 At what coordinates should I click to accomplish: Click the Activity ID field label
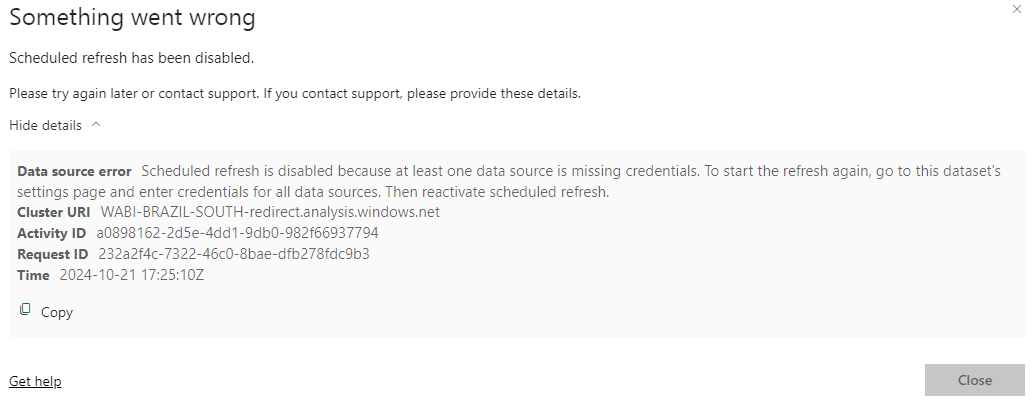53,233
